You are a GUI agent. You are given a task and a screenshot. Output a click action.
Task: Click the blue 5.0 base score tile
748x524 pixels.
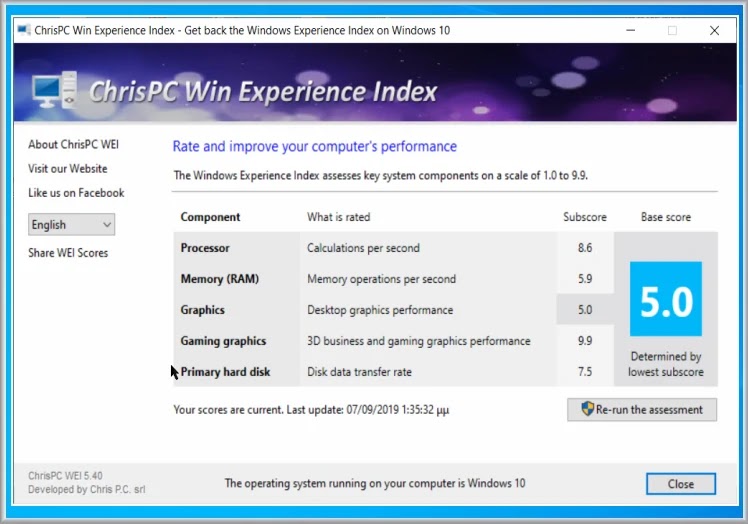(665, 299)
